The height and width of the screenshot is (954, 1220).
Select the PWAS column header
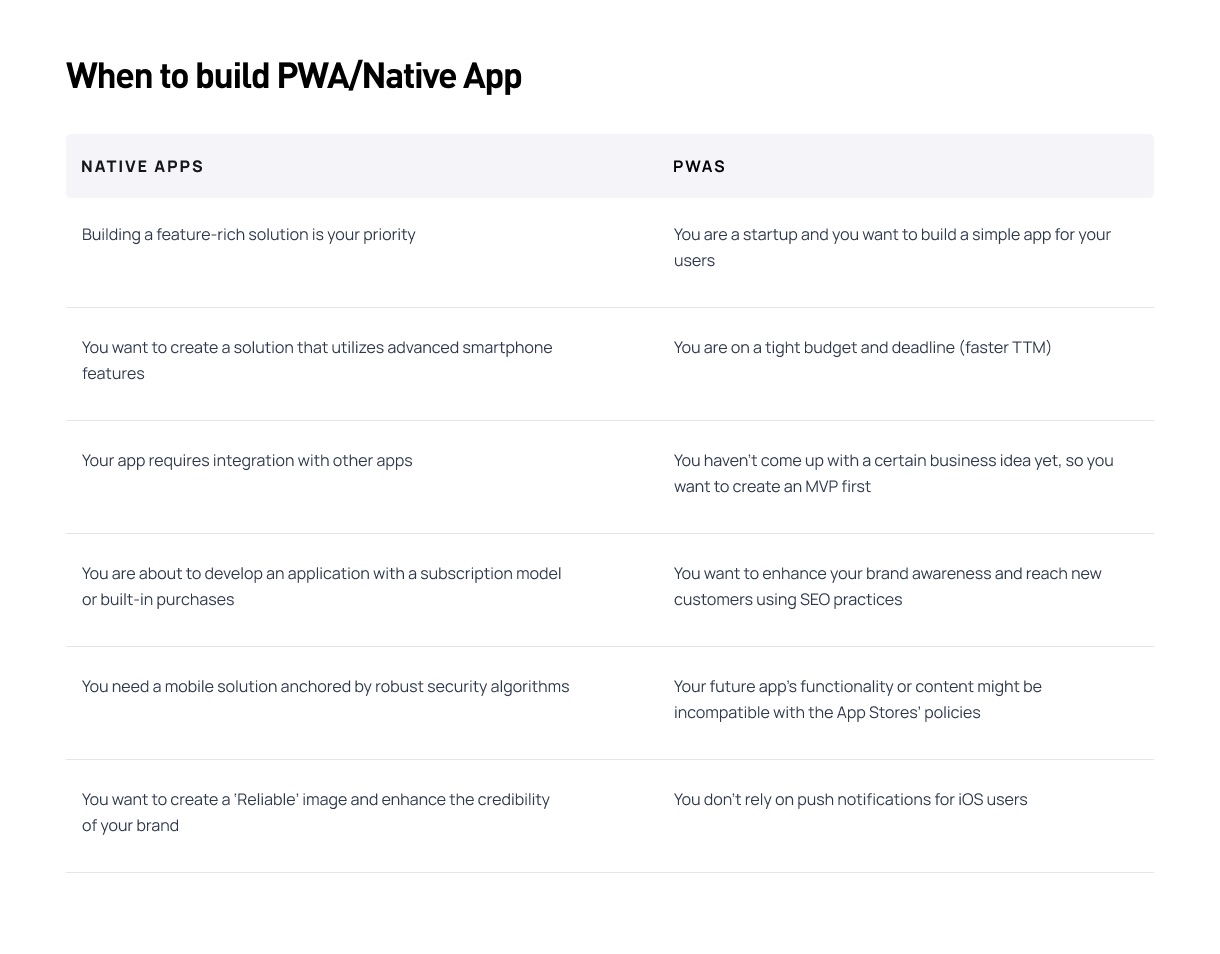click(699, 166)
